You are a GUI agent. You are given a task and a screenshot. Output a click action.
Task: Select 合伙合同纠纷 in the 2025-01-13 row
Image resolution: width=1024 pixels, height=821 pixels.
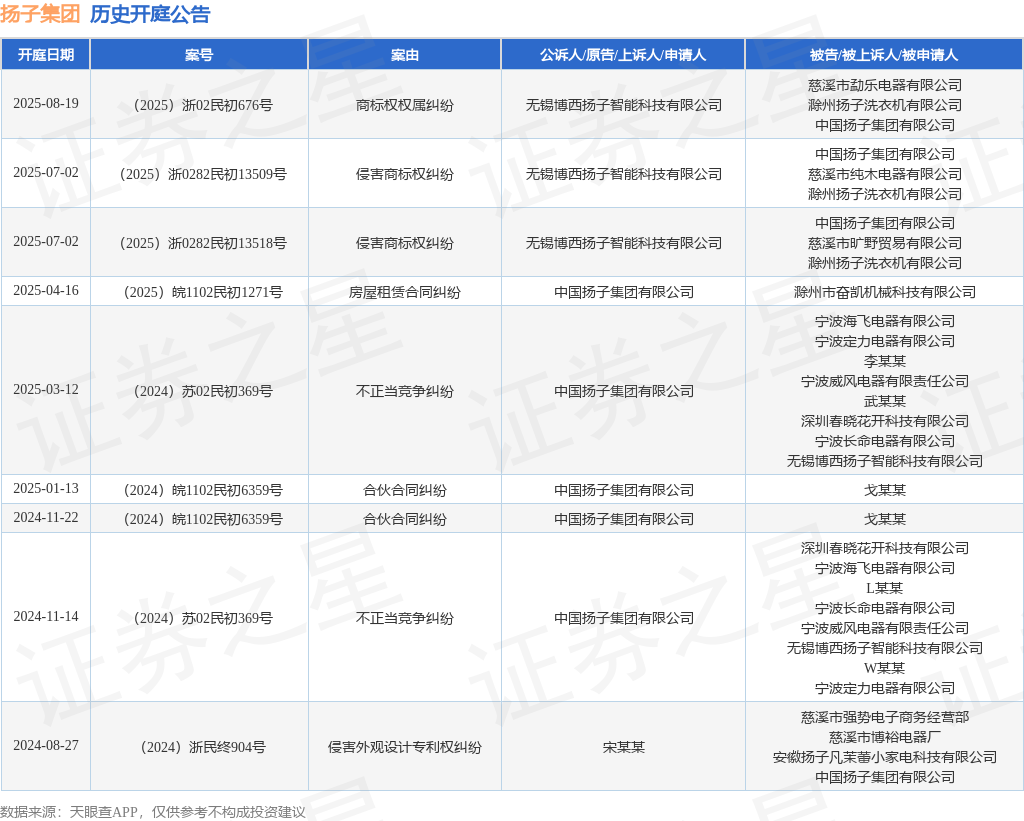[405, 491]
